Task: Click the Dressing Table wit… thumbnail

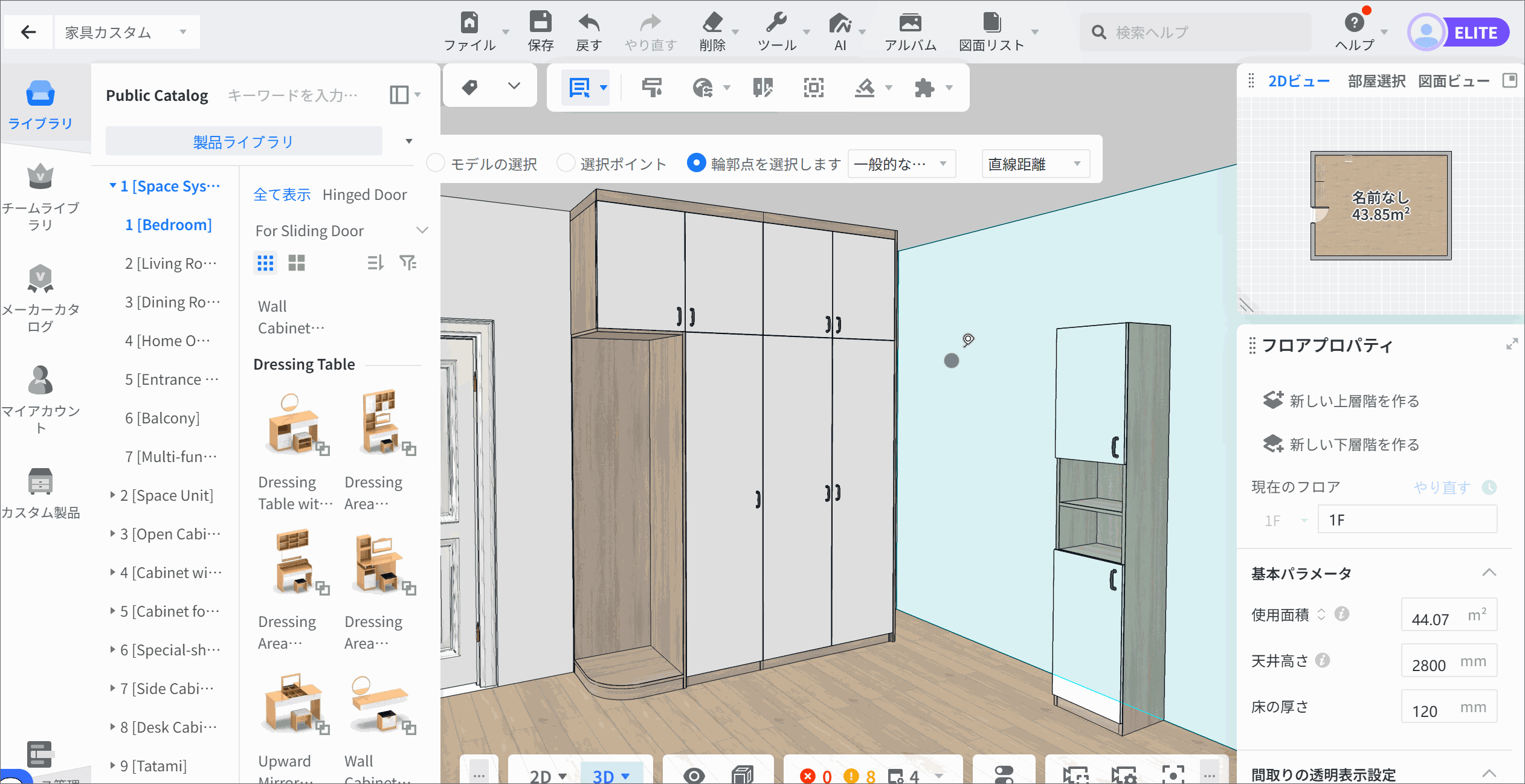Action: [x=295, y=424]
